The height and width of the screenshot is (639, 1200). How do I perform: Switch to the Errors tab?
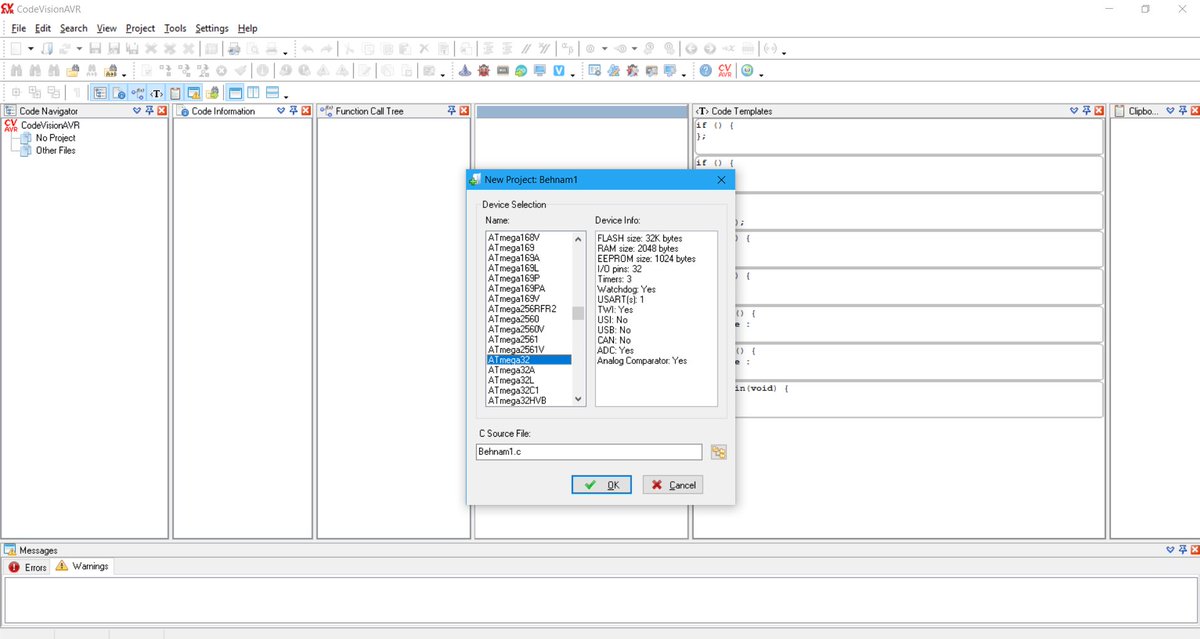click(x=28, y=567)
